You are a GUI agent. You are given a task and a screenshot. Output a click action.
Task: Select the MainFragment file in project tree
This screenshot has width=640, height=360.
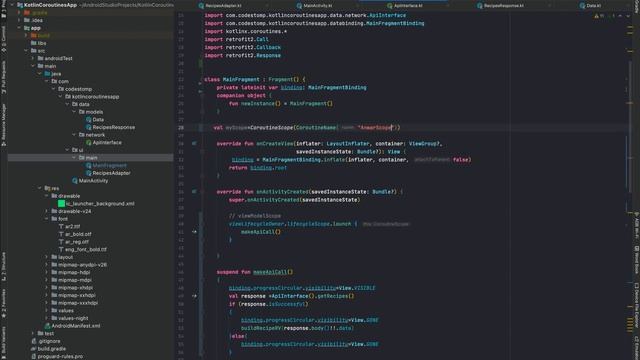point(106,165)
